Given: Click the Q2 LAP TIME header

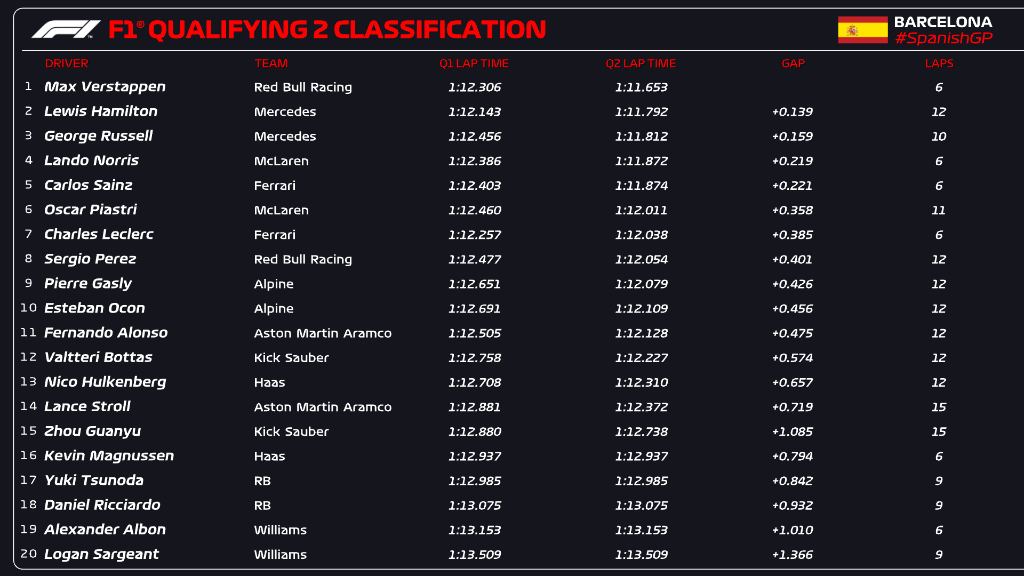Looking at the screenshot, I should pos(641,63).
